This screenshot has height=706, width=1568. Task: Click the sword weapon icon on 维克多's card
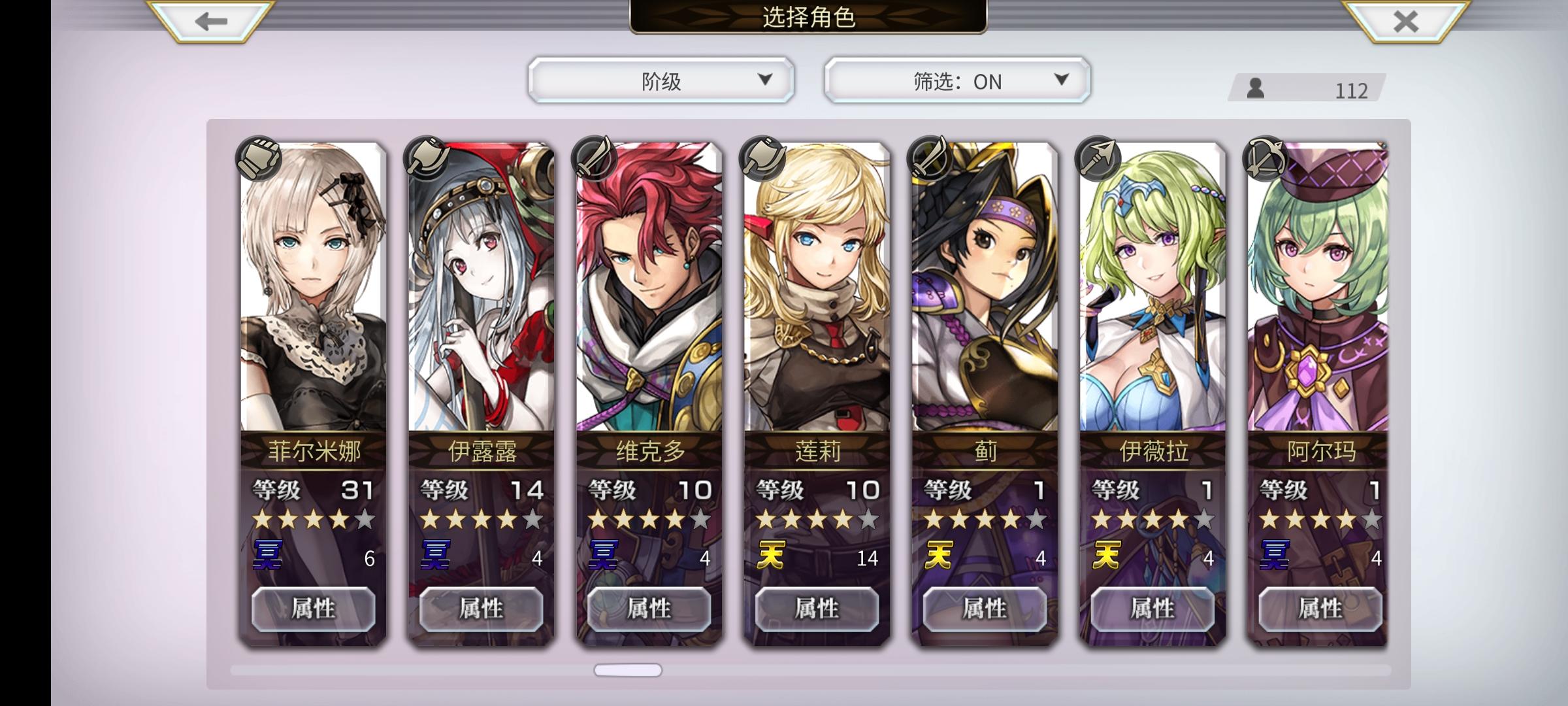(594, 158)
